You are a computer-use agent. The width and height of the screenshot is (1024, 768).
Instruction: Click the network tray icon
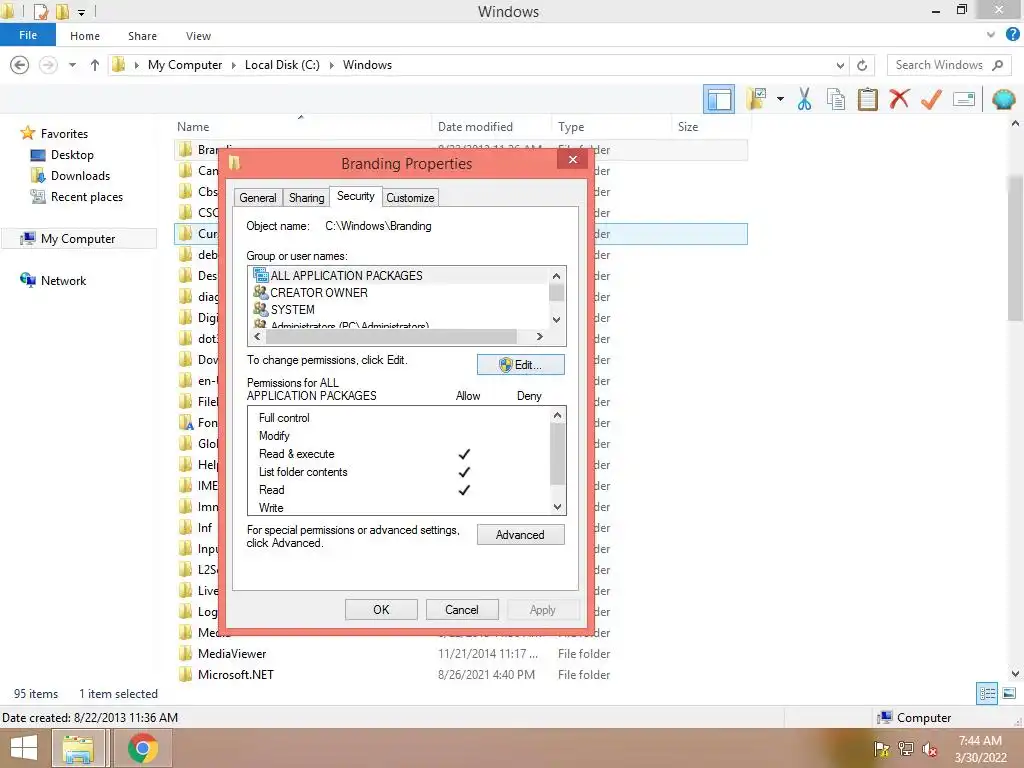(905, 749)
